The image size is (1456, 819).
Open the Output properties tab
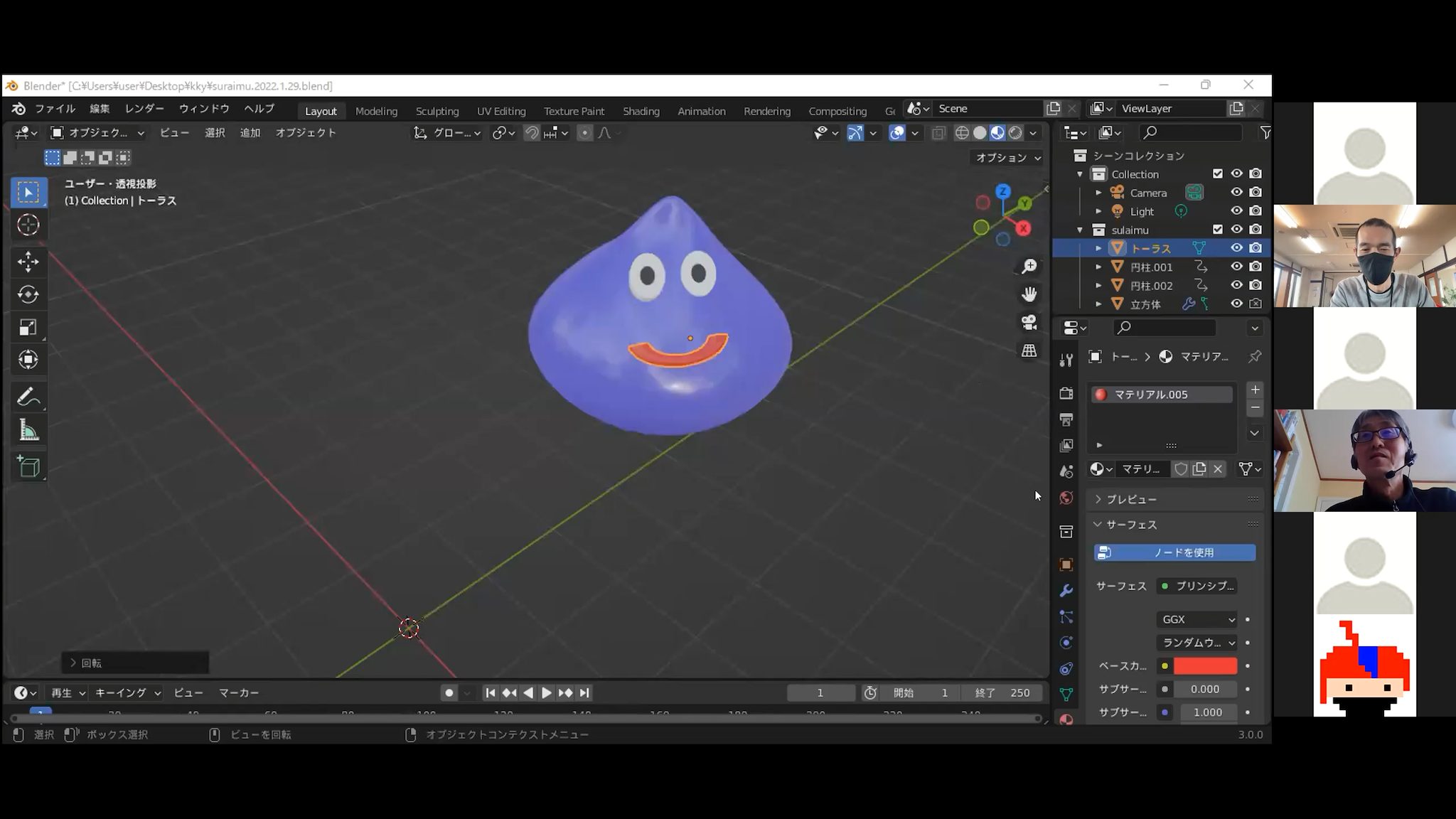point(1066,419)
